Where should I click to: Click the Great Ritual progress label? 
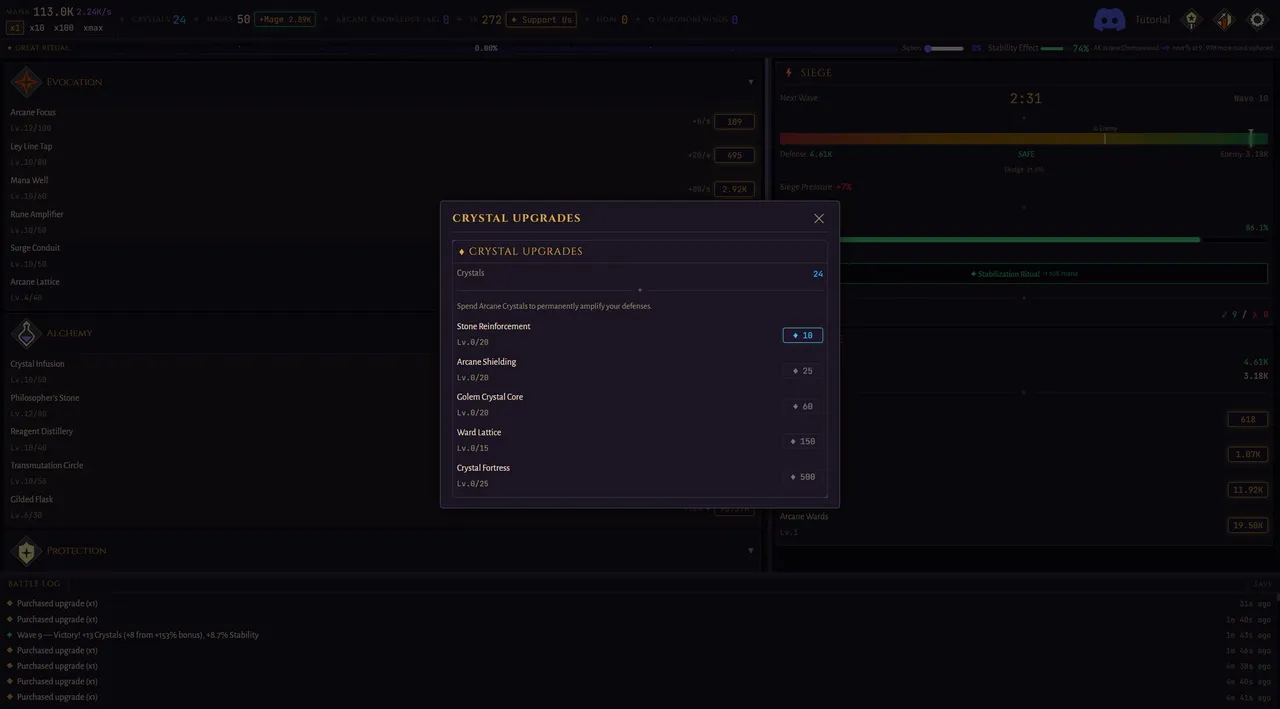(x=41, y=48)
